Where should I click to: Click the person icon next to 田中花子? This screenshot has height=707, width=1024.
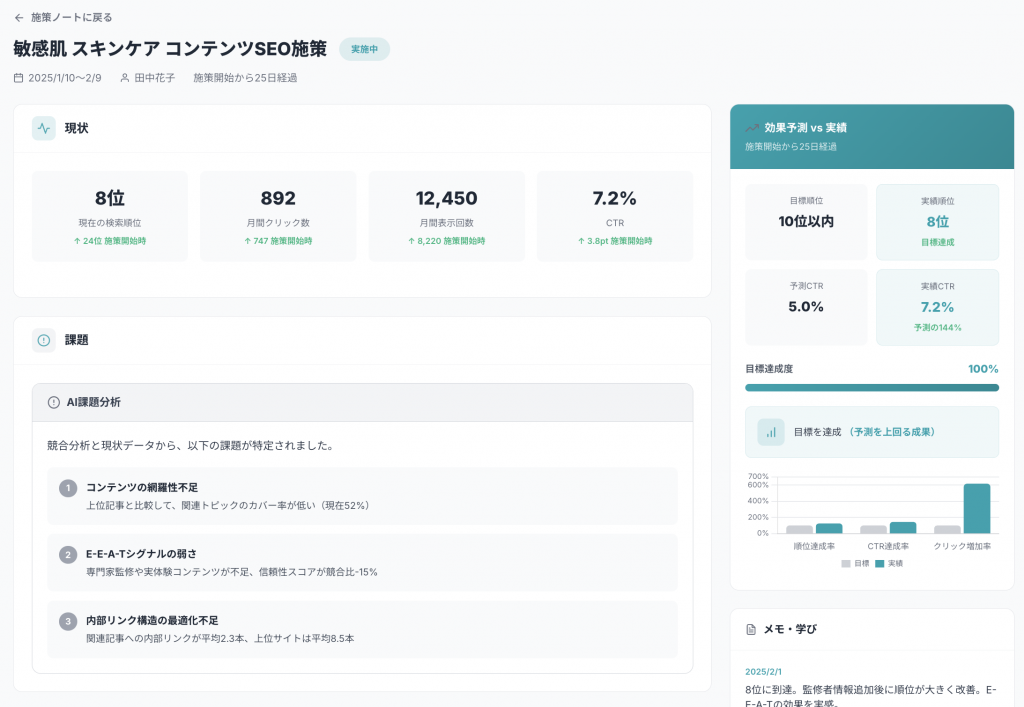[125, 77]
